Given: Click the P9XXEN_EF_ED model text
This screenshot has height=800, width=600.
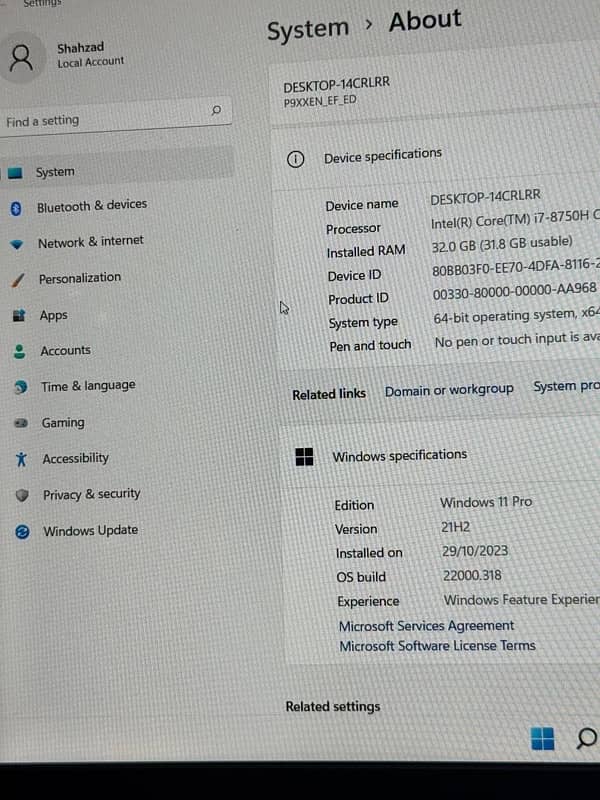Looking at the screenshot, I should 320,101.
